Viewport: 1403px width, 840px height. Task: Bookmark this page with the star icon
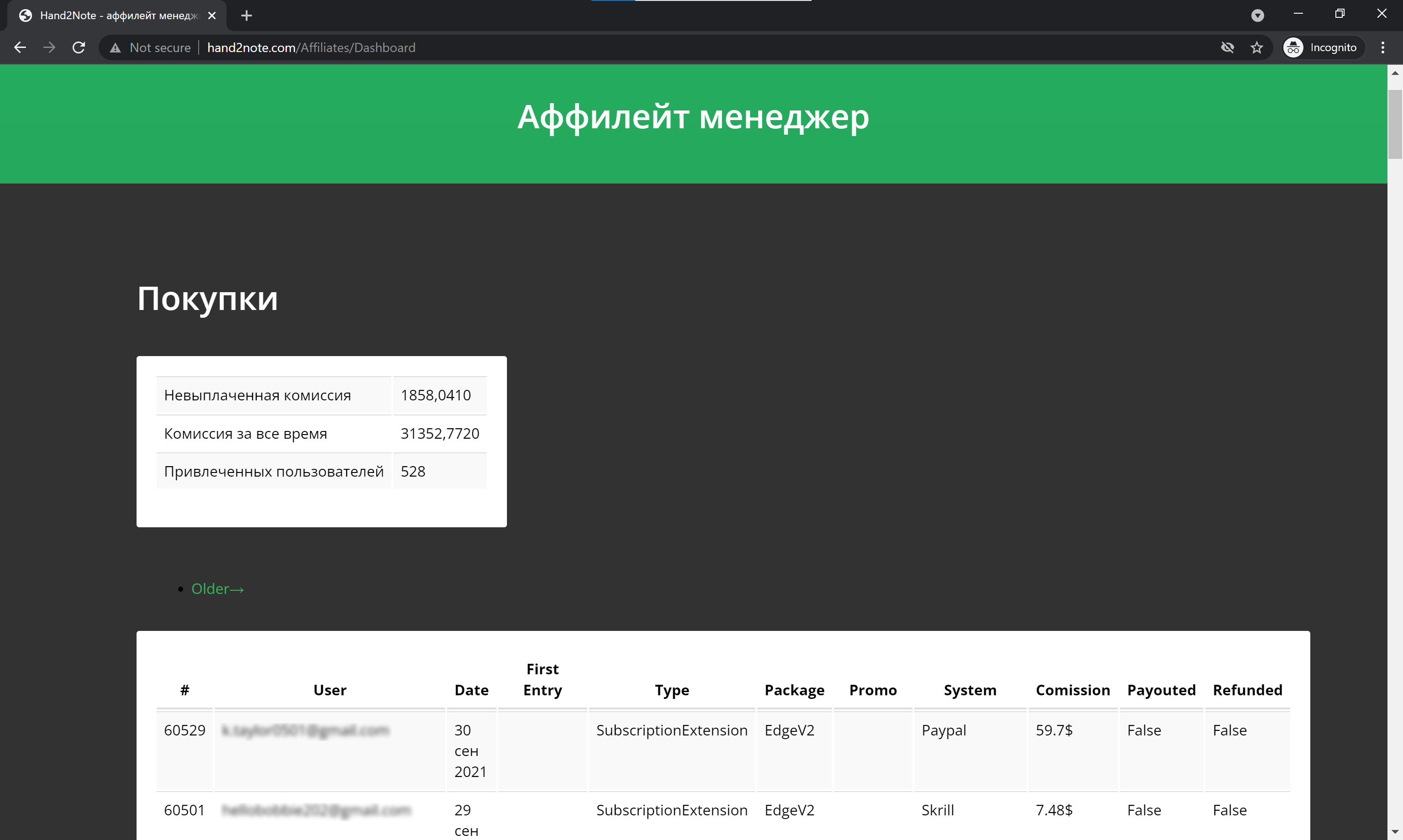coord(1257,47)
